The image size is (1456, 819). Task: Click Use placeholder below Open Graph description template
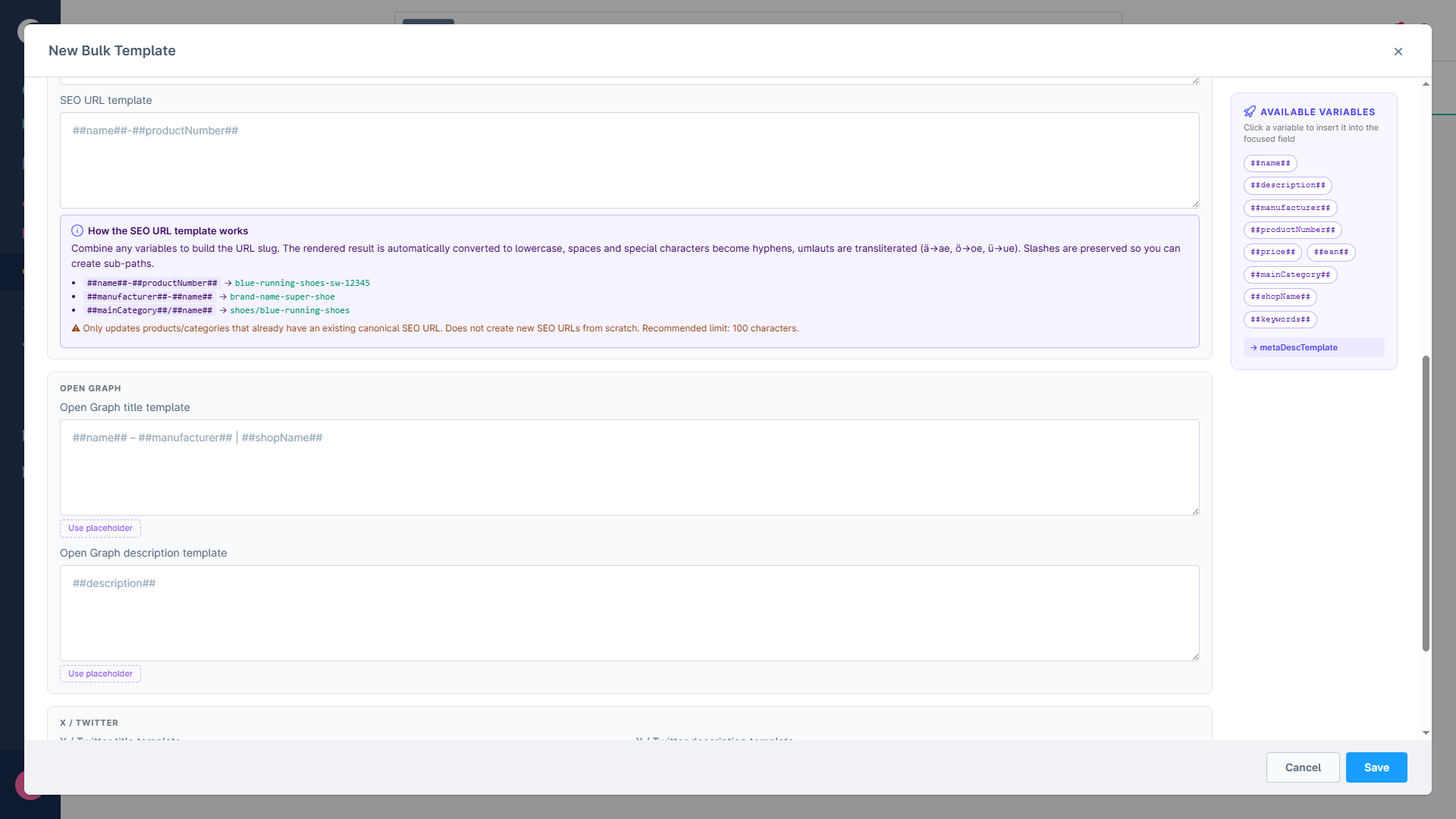[x=100, y=673]
